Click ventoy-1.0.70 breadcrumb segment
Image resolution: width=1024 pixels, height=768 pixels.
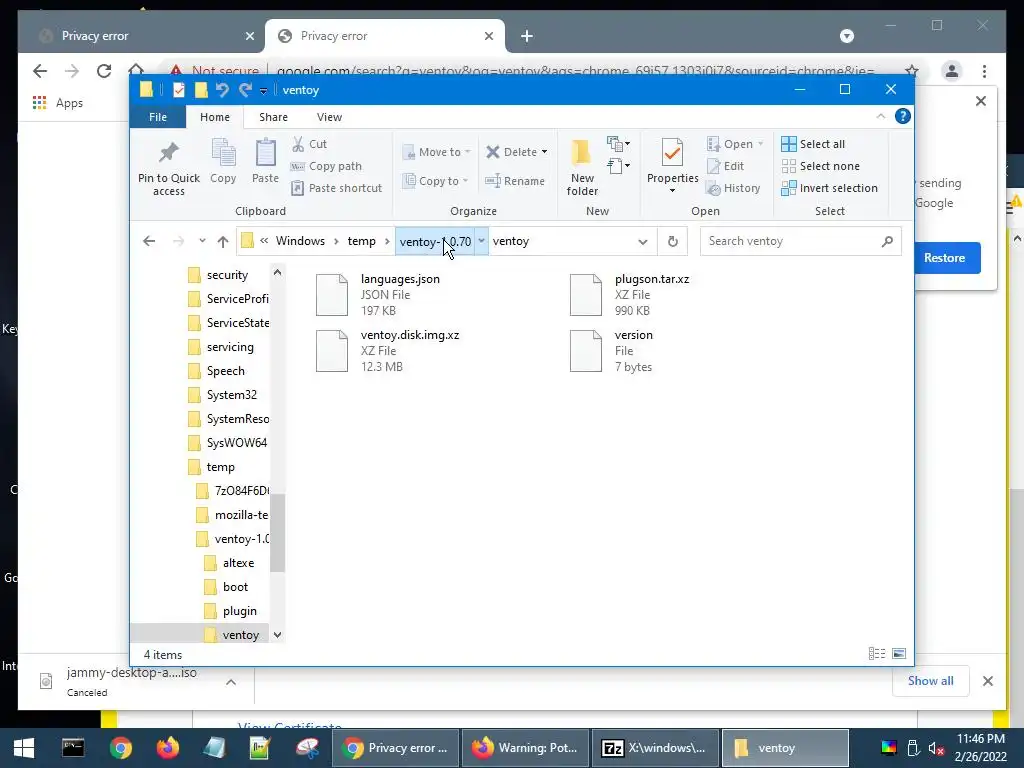click(435, 241)
